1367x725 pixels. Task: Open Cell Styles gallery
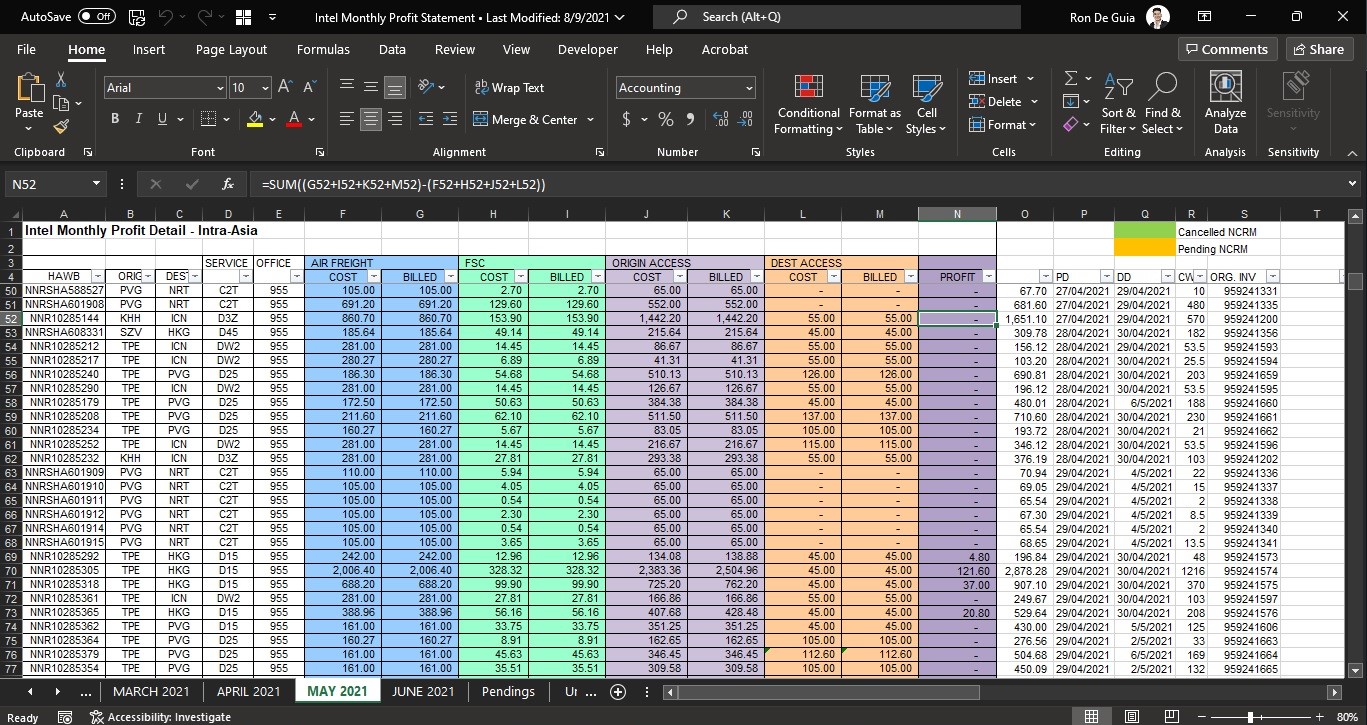(x=926, y=104)
